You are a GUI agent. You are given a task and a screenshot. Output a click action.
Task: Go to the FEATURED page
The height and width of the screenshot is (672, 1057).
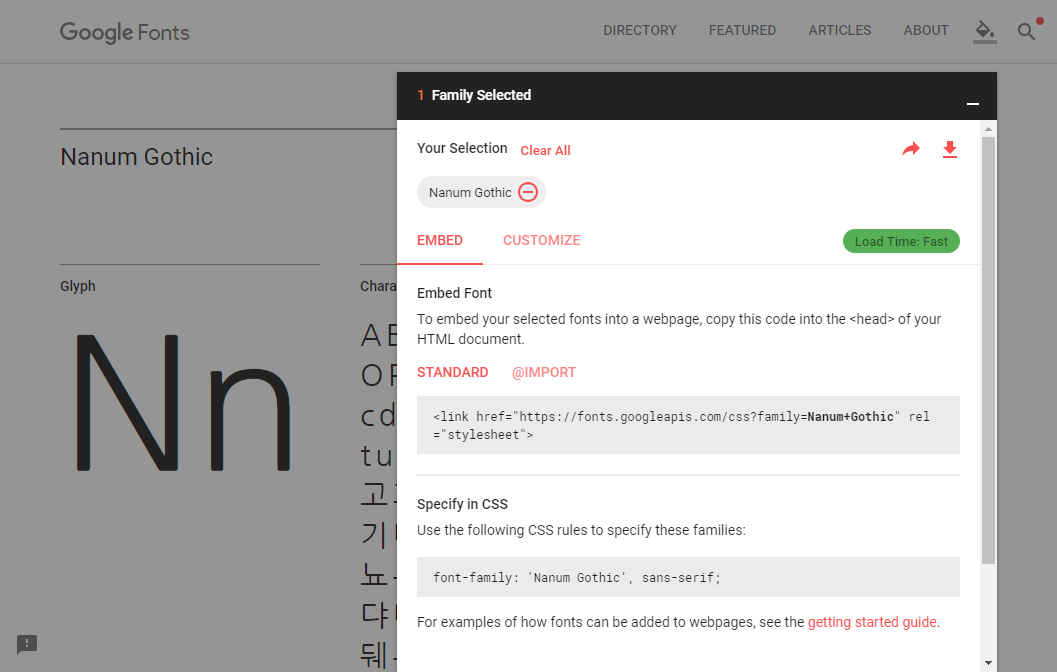tap(742, 30)
